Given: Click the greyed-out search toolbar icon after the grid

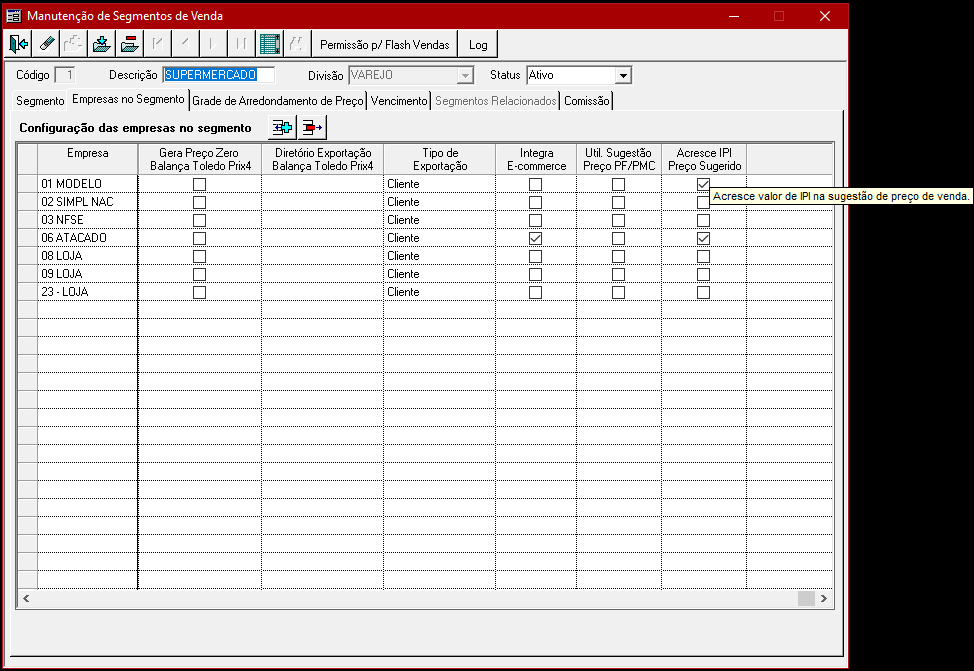Looking at the screenshot, I should click(297, 44).
